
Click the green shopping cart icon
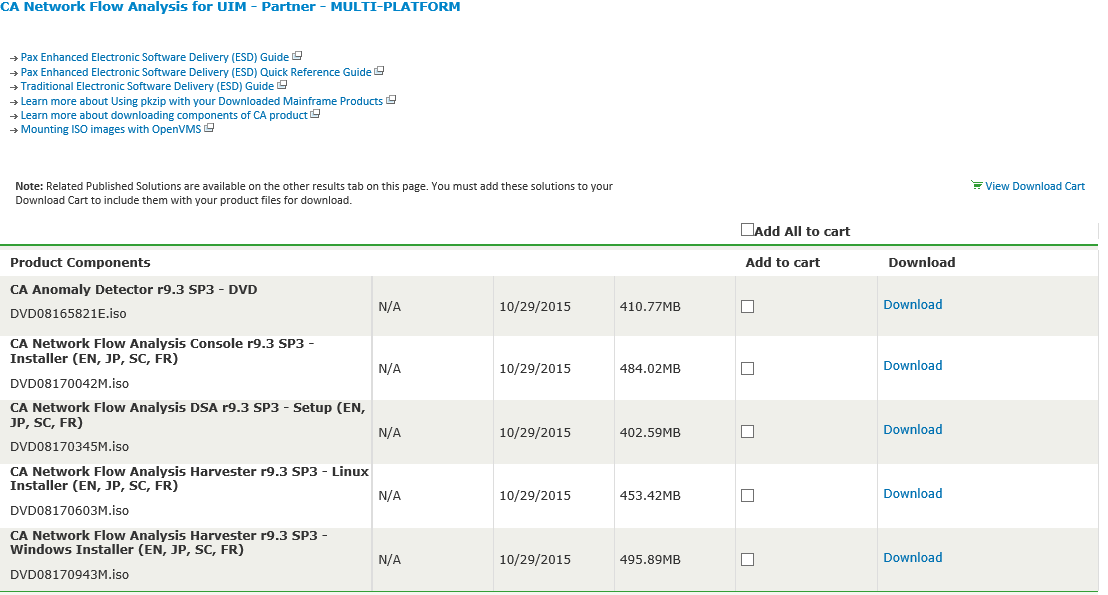click(977, 185)
